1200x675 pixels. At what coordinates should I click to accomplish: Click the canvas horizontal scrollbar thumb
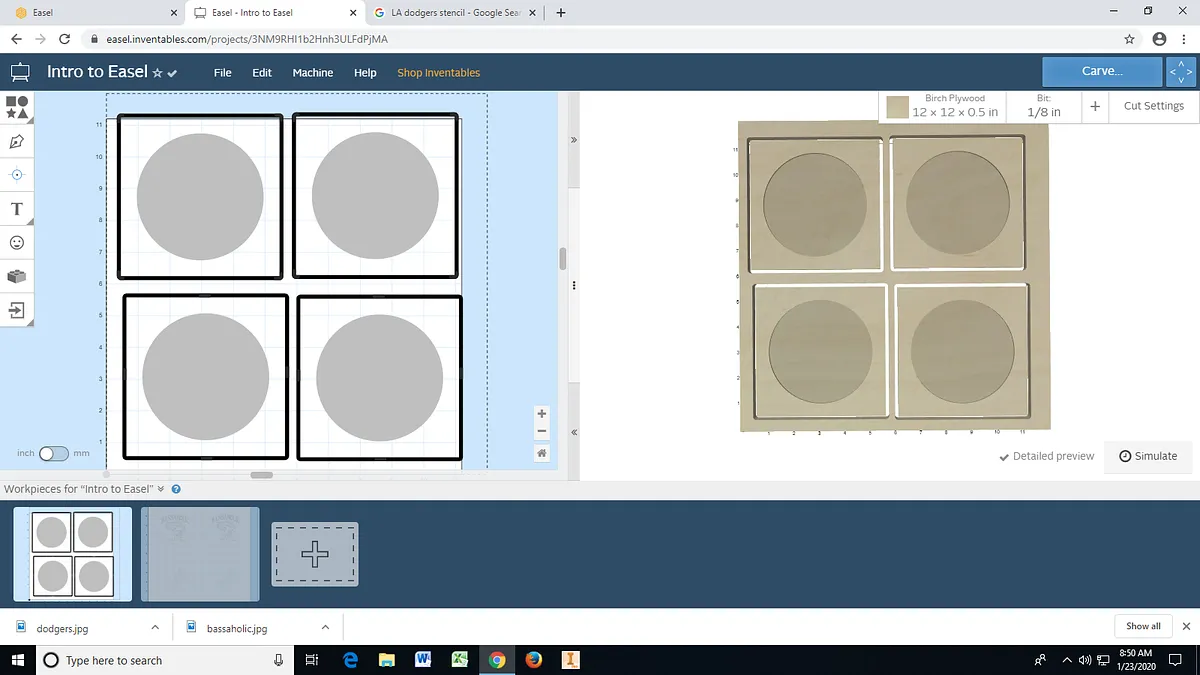pyautogui.click(x=261, y=475)
